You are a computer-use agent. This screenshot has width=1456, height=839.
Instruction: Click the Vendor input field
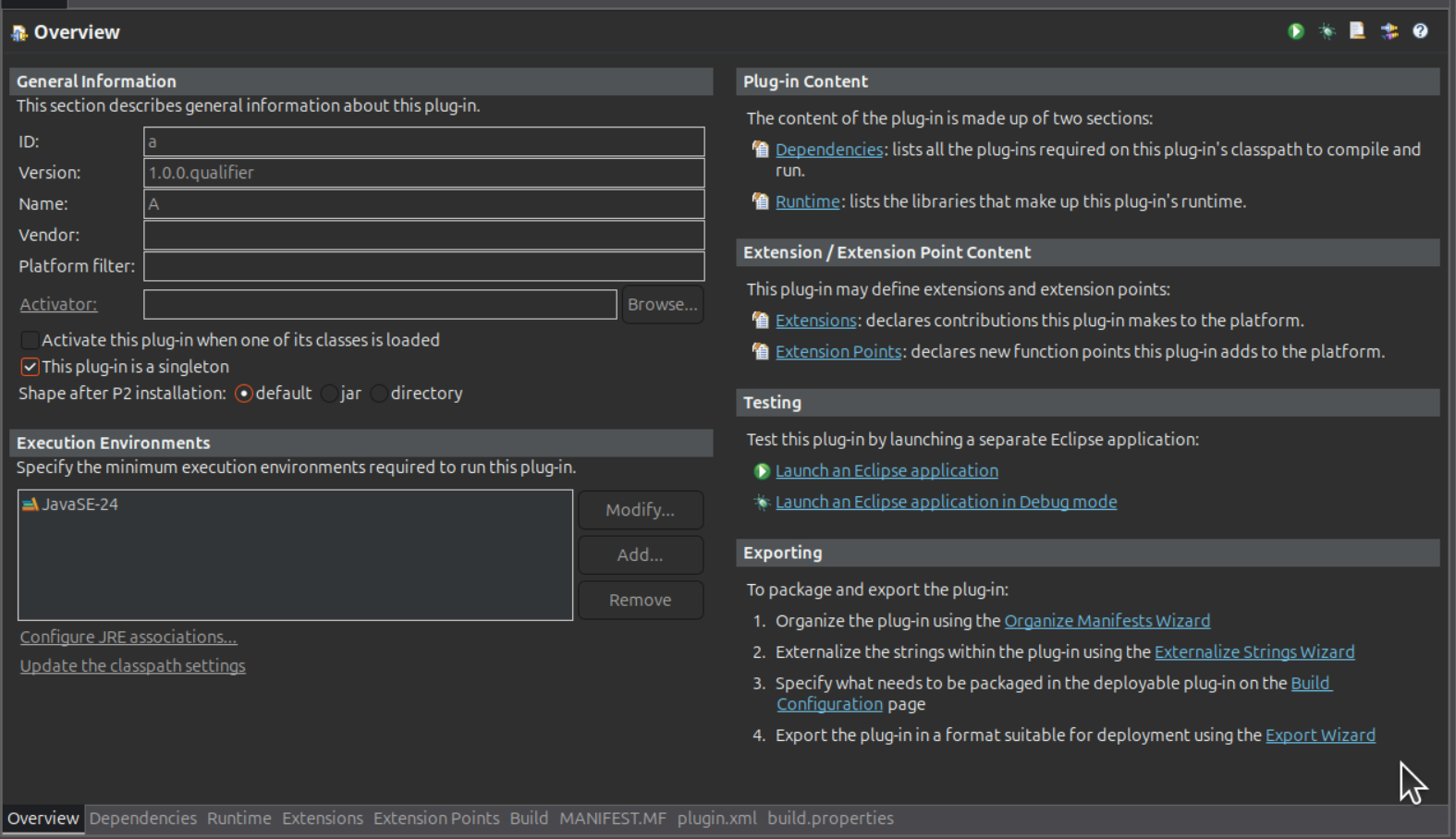[424, 235]
